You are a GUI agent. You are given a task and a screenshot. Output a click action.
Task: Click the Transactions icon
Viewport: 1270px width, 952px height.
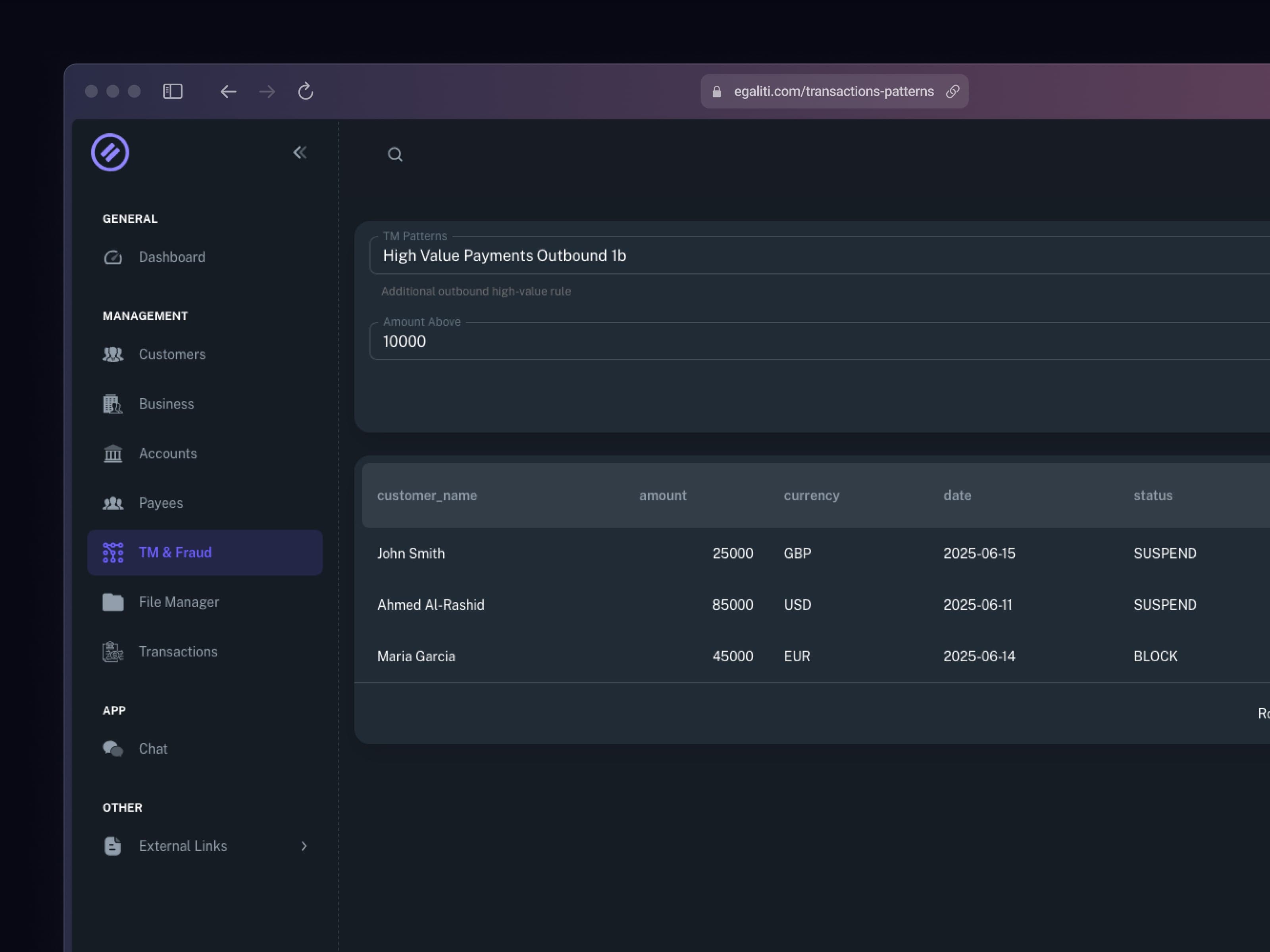pos(113,652)
